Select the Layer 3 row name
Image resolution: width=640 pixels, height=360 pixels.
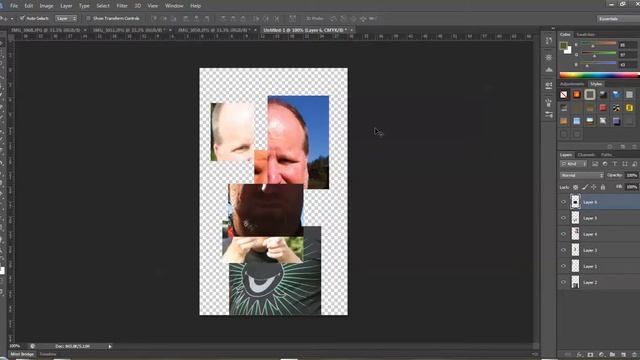point(590,250)
